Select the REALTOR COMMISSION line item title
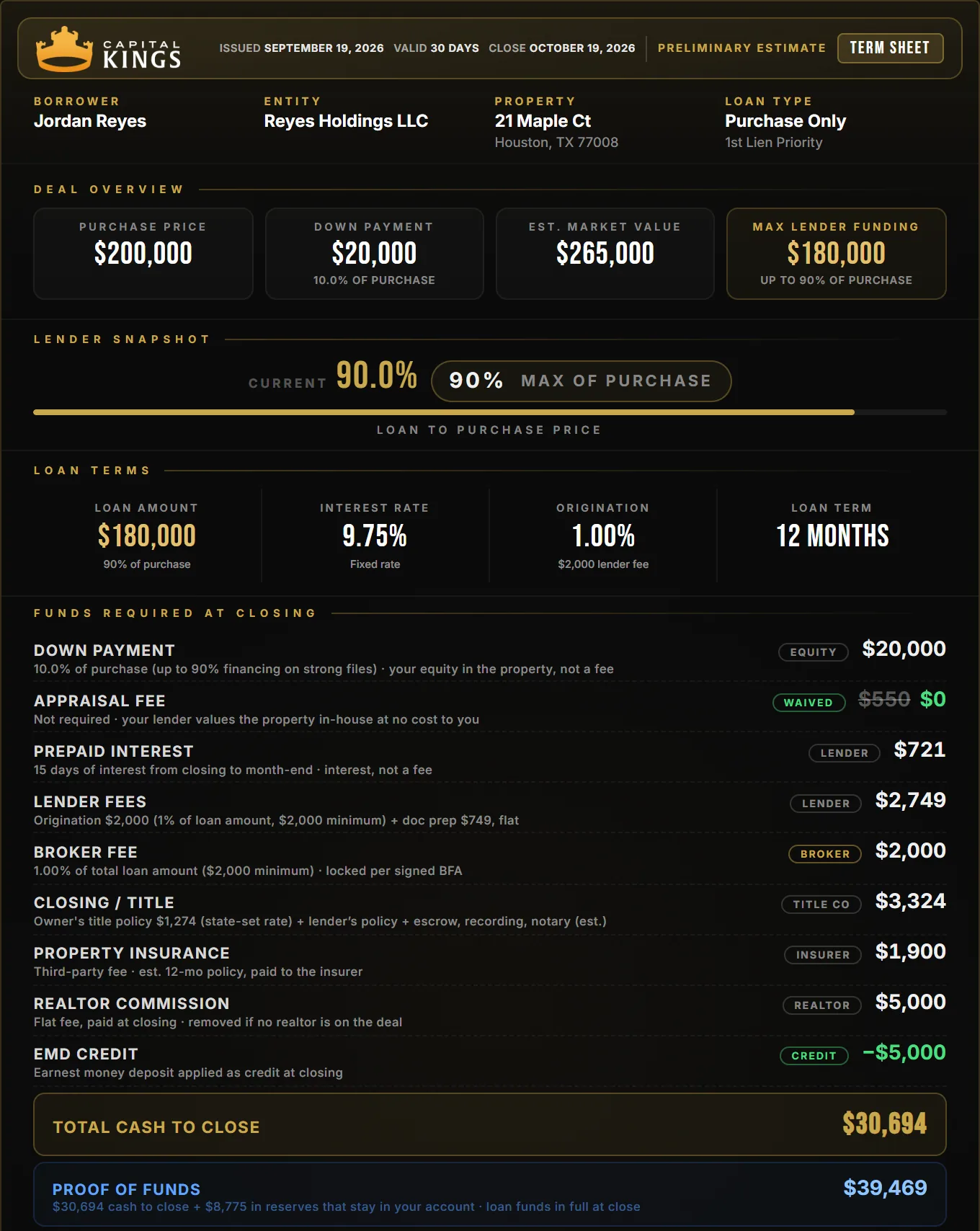This screenshot has width=980, height=1231. (132, 1004)
